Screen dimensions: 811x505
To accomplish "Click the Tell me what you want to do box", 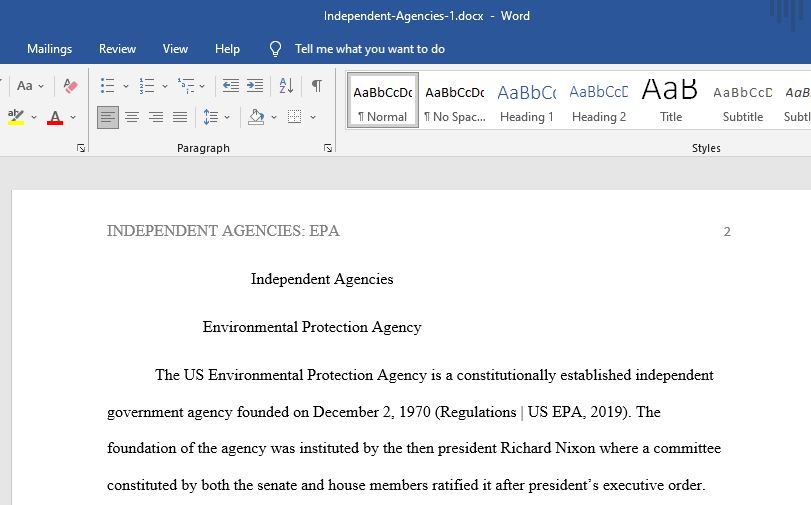I will [370, 49].
